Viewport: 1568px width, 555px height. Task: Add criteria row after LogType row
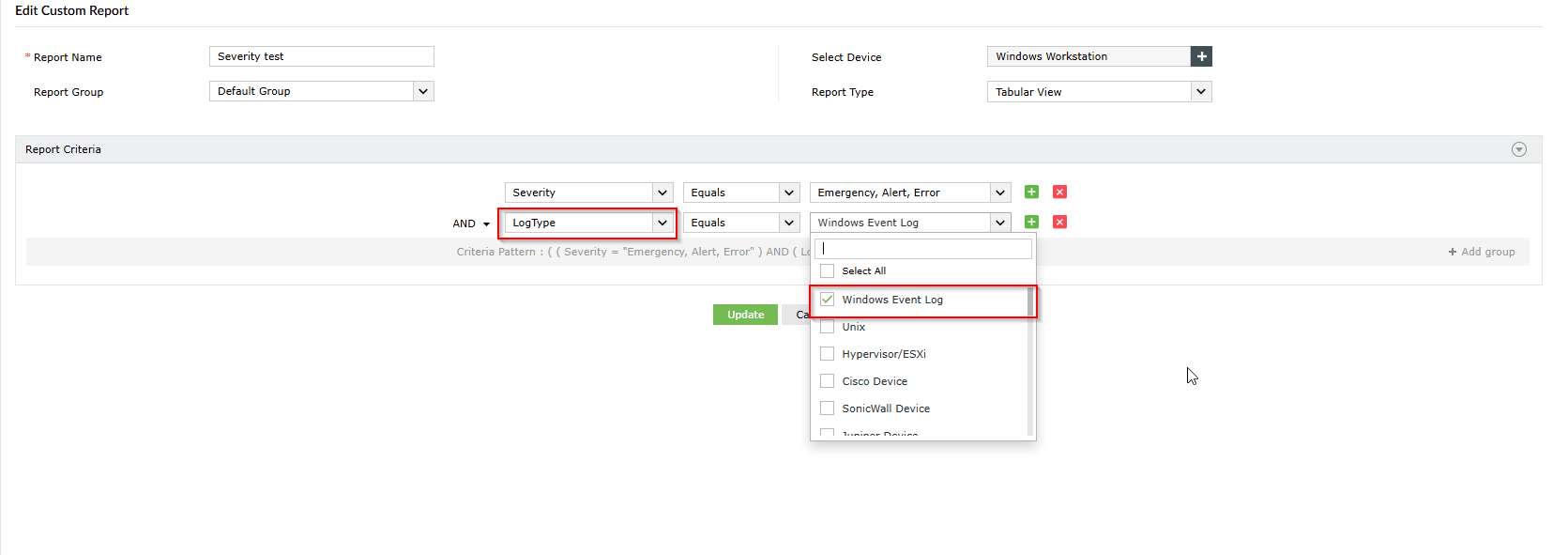1031,222
